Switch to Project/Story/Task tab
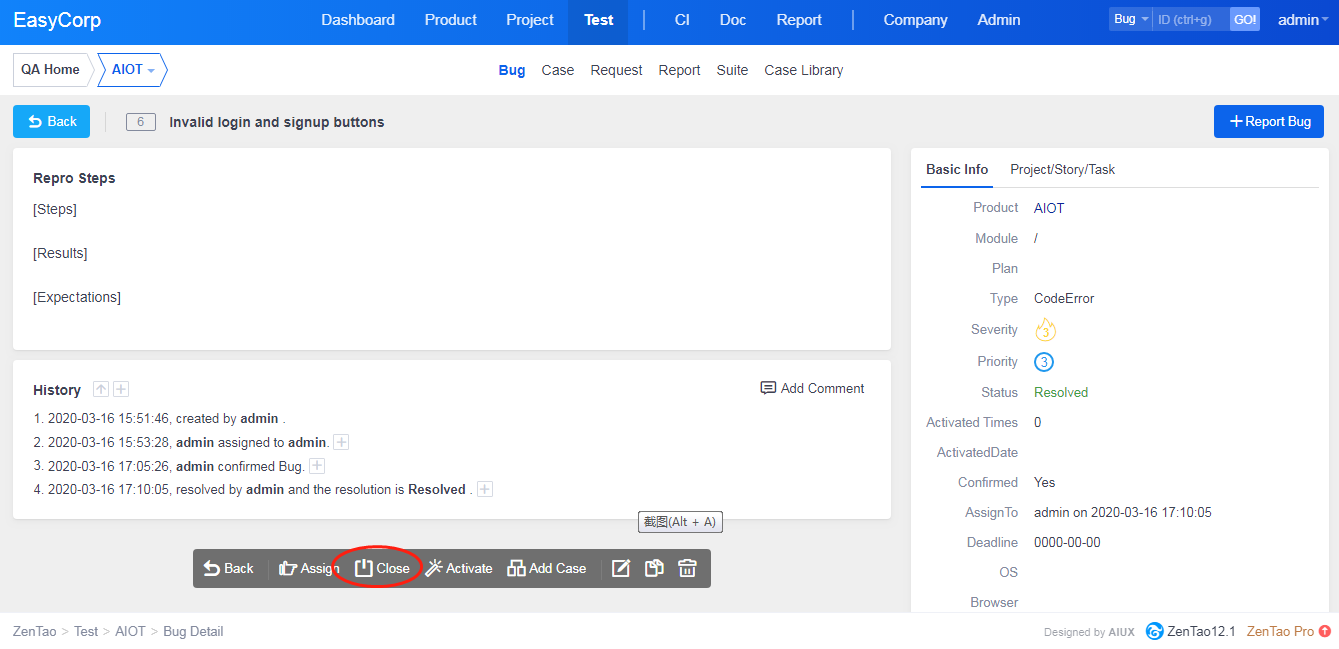 point(1062,169)
